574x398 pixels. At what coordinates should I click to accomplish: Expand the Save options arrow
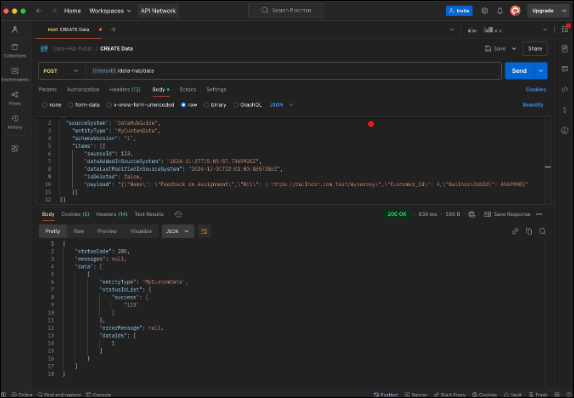[x=514, y=49]
